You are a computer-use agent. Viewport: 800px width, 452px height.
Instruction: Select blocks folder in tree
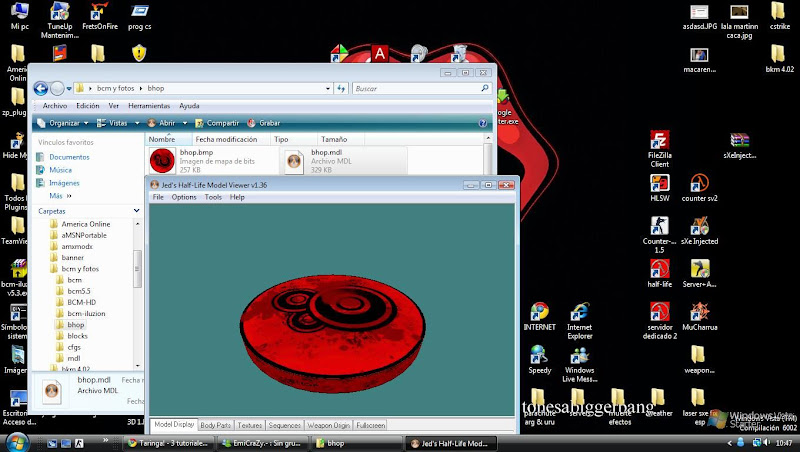78,336
